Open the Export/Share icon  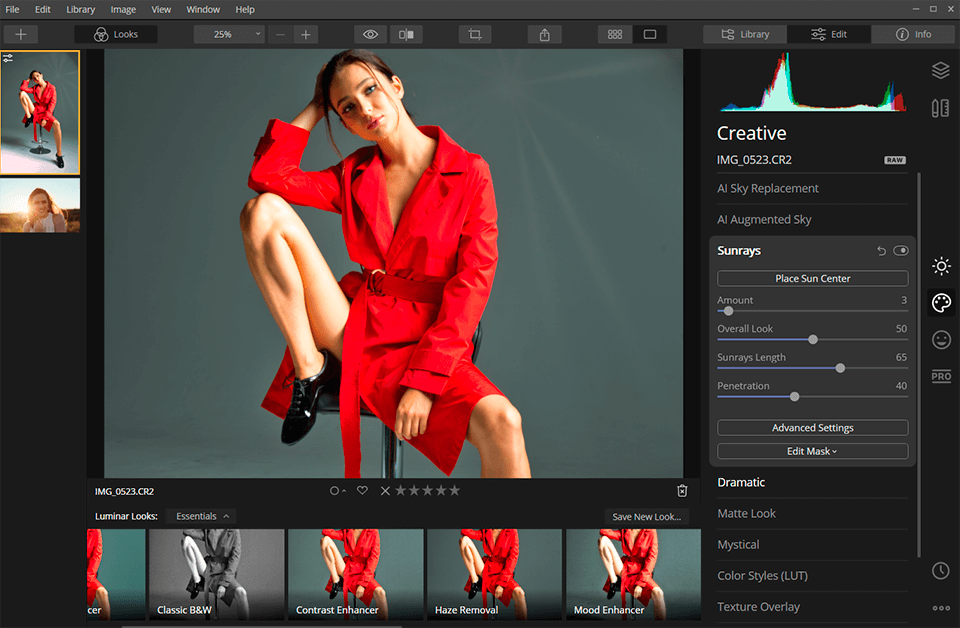point(544,33)
